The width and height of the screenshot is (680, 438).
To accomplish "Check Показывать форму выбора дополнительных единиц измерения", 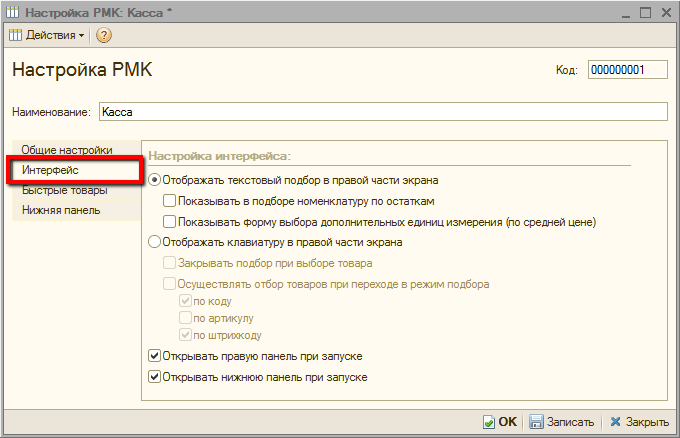I will (169, 222).
